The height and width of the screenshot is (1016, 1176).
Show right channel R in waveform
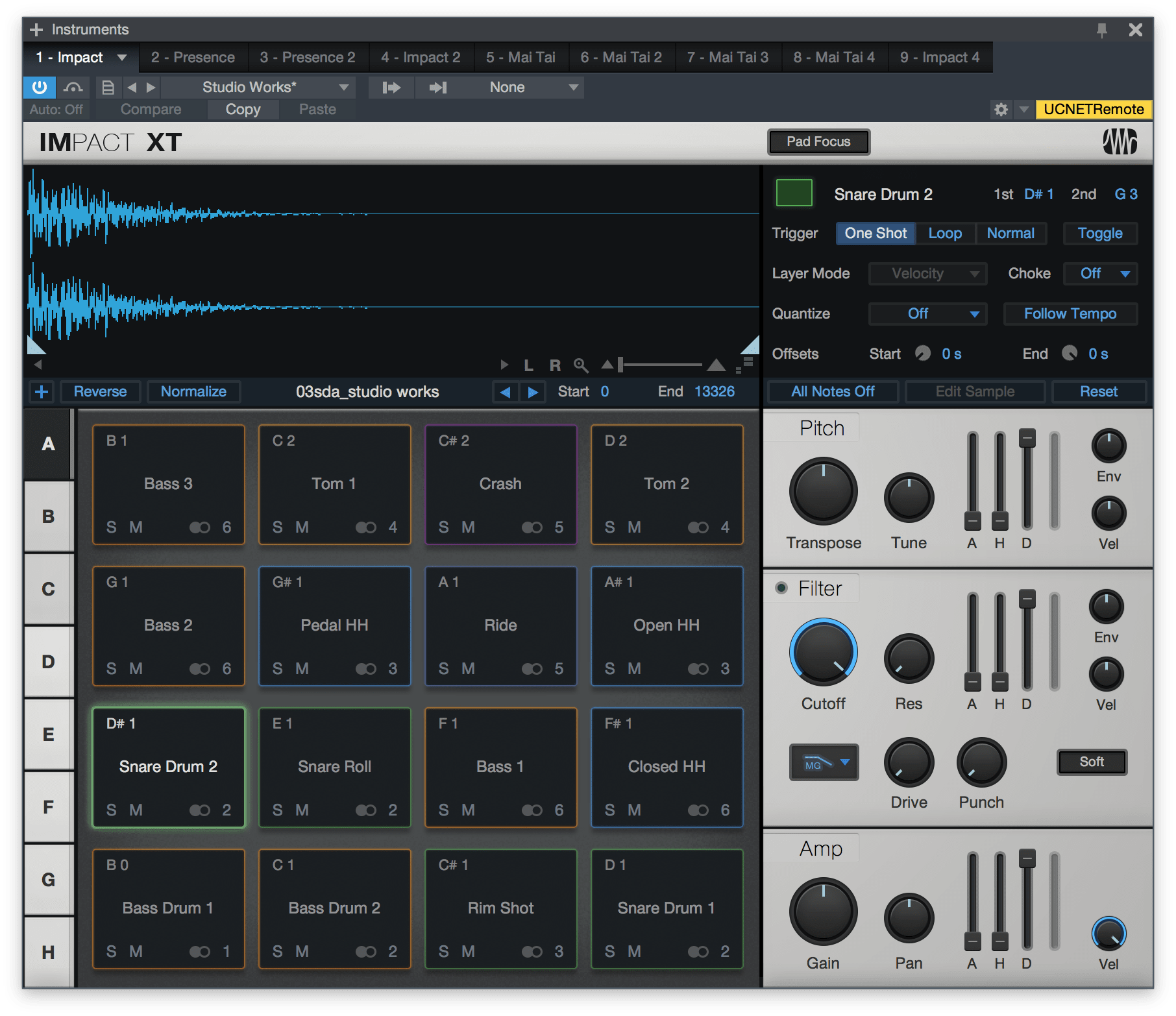[555, 365]
